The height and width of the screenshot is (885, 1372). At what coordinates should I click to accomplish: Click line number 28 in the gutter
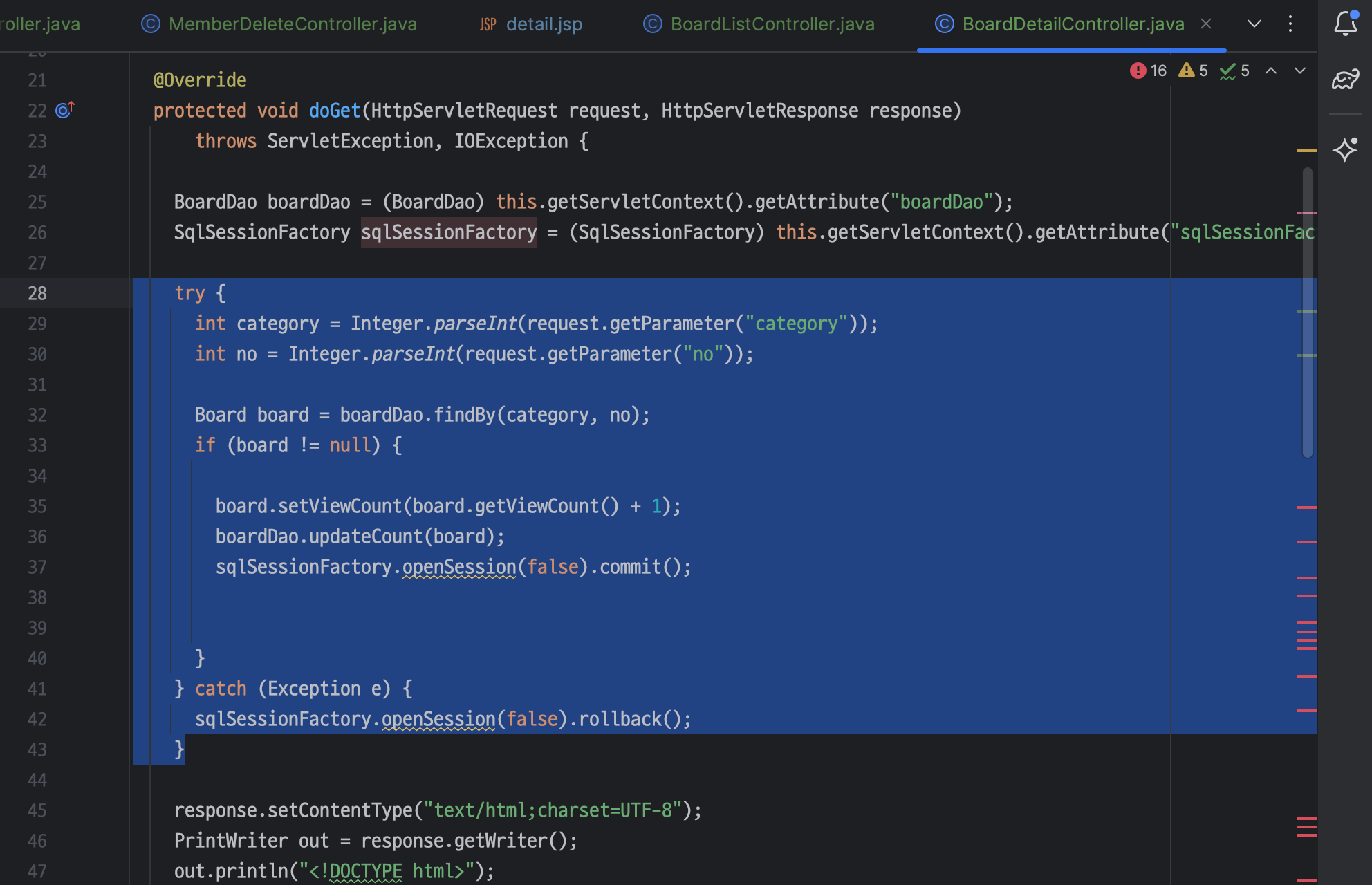pyautogui.click(x=37, y=293)
